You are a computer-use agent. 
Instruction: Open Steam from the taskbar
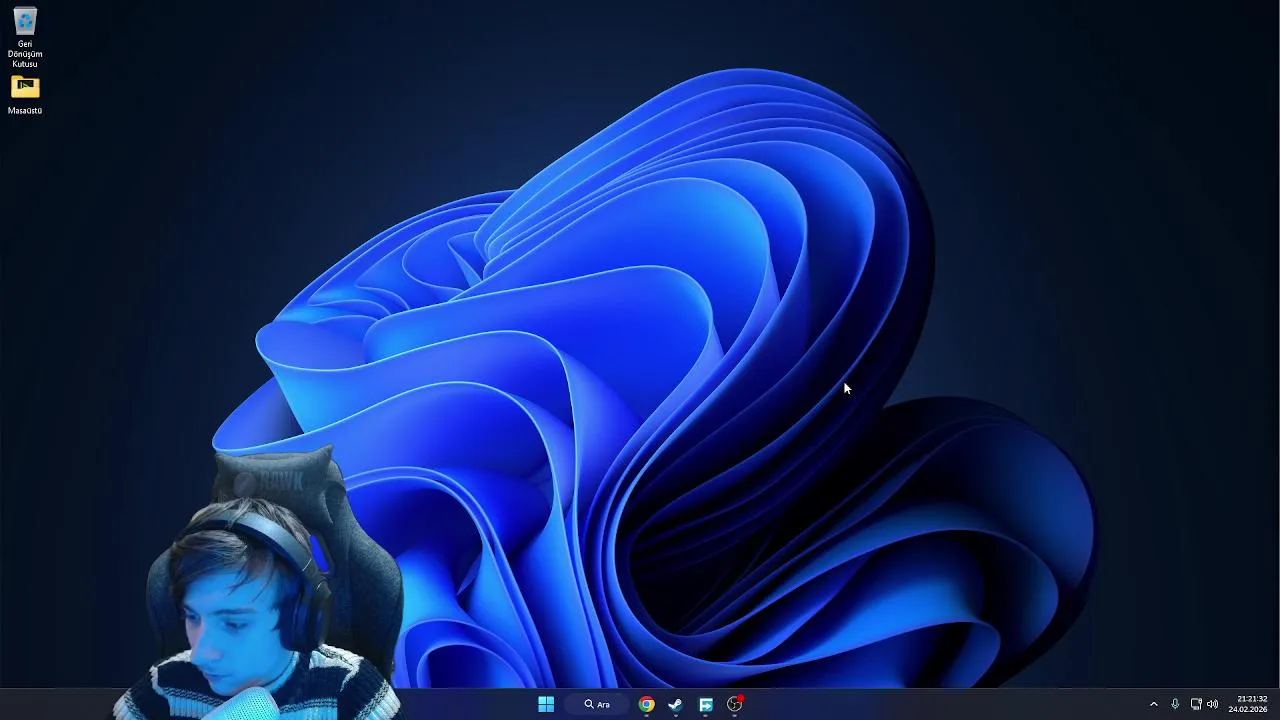[x=676, y=704]
